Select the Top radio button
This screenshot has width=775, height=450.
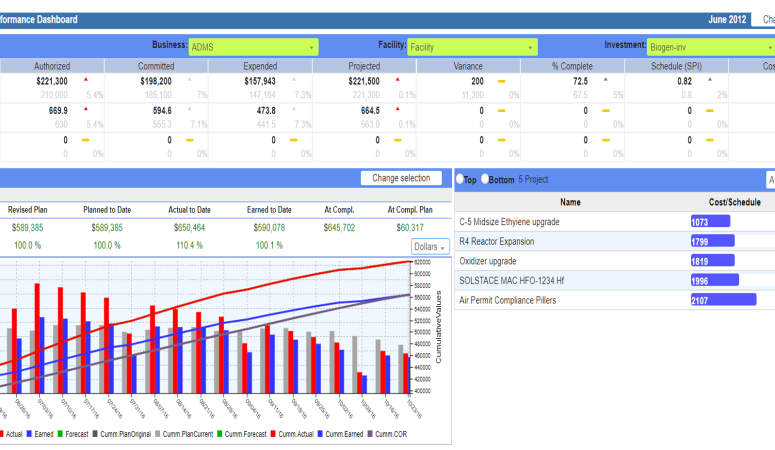click(459, 179)
